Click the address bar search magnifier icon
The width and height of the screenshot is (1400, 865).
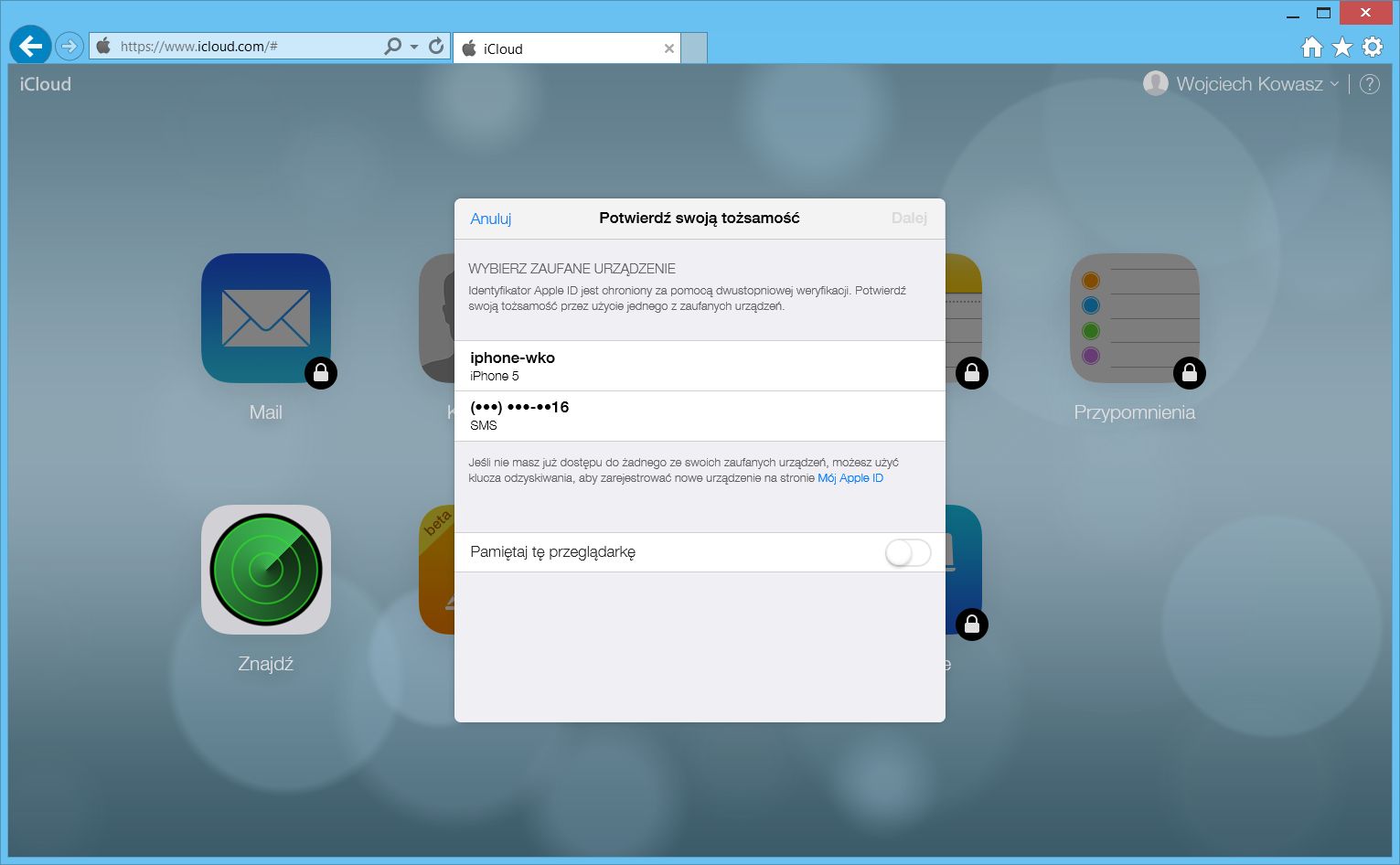coord(392,46)
